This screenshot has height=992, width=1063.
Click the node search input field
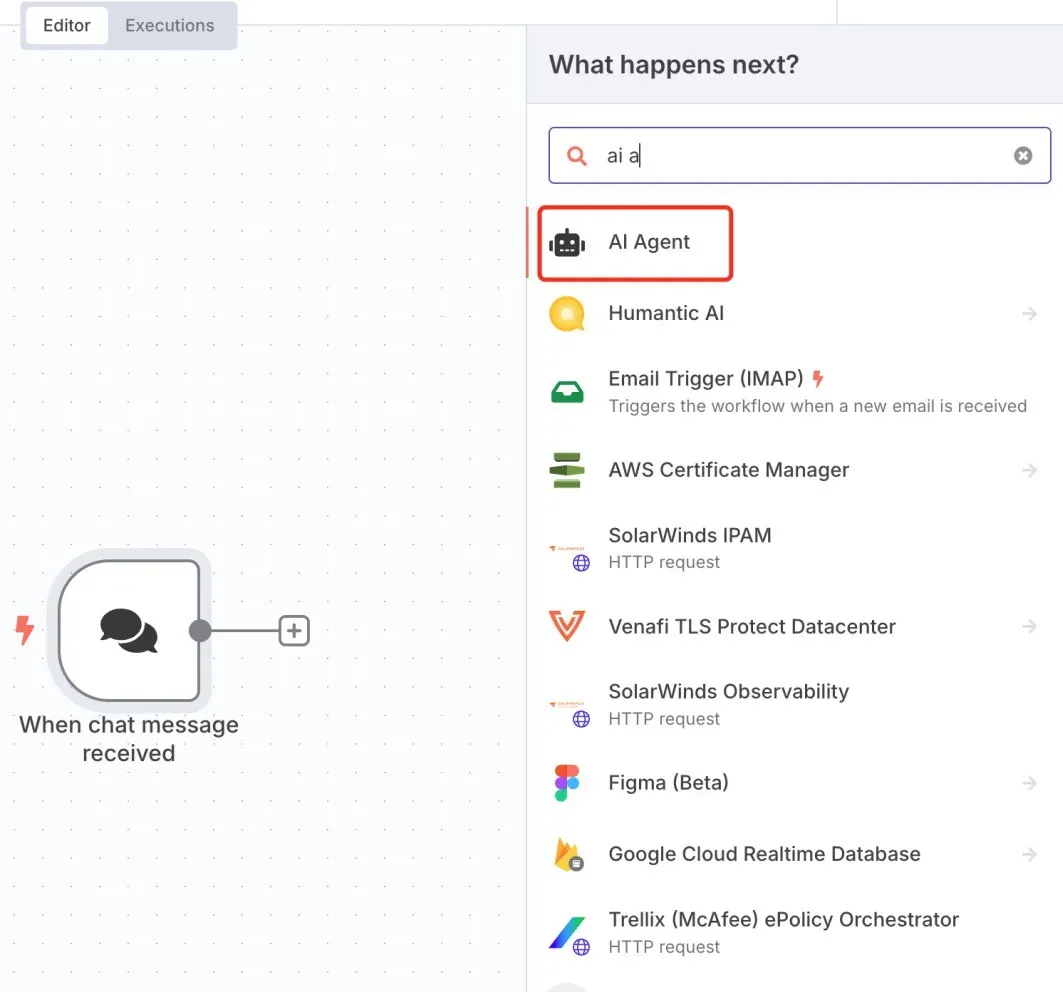(x=799, y=155)
